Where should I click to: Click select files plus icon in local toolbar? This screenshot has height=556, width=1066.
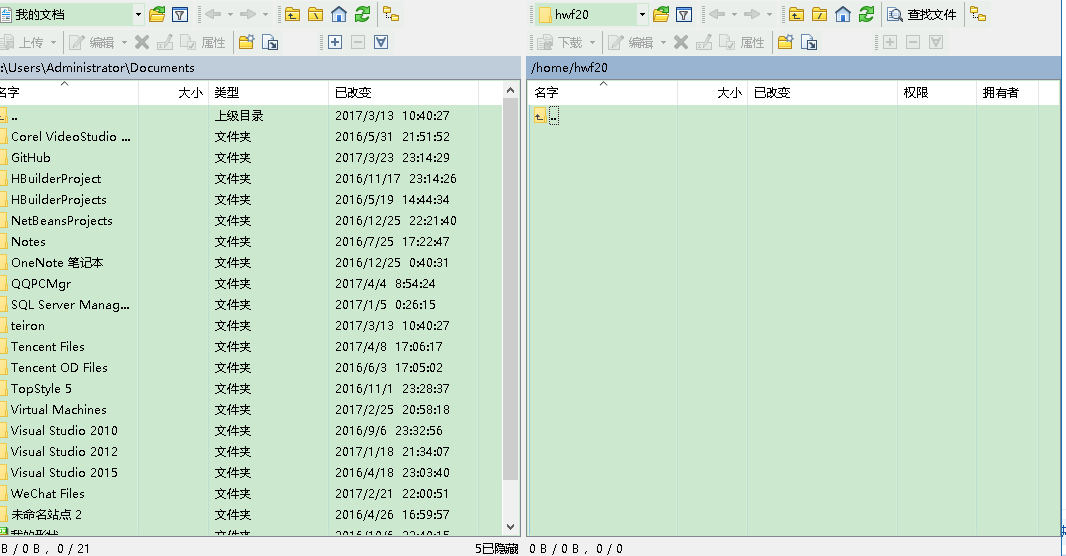334,42
